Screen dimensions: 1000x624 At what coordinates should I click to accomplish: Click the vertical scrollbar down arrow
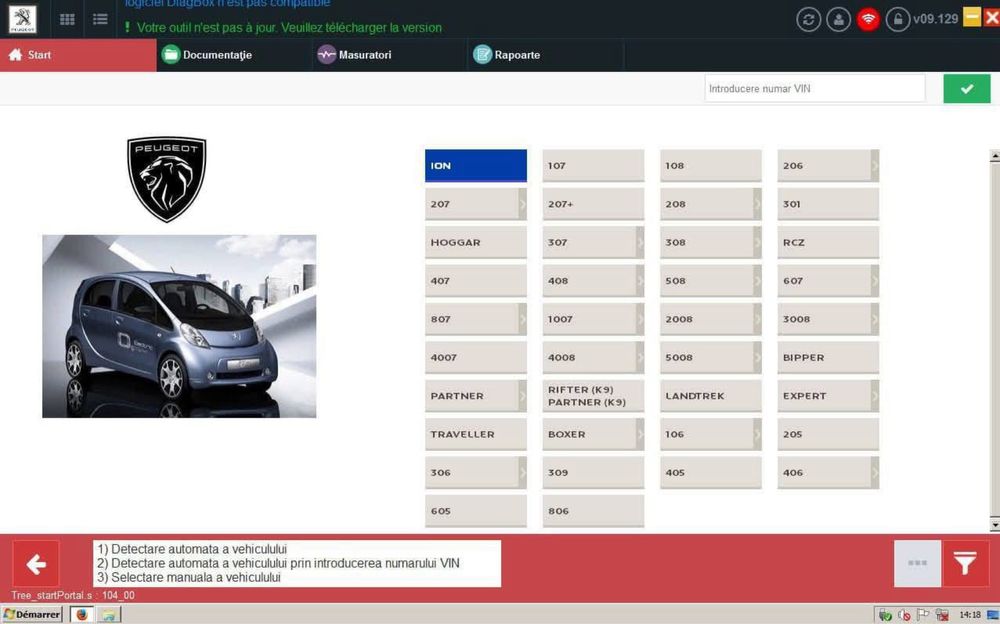point(995,525)
